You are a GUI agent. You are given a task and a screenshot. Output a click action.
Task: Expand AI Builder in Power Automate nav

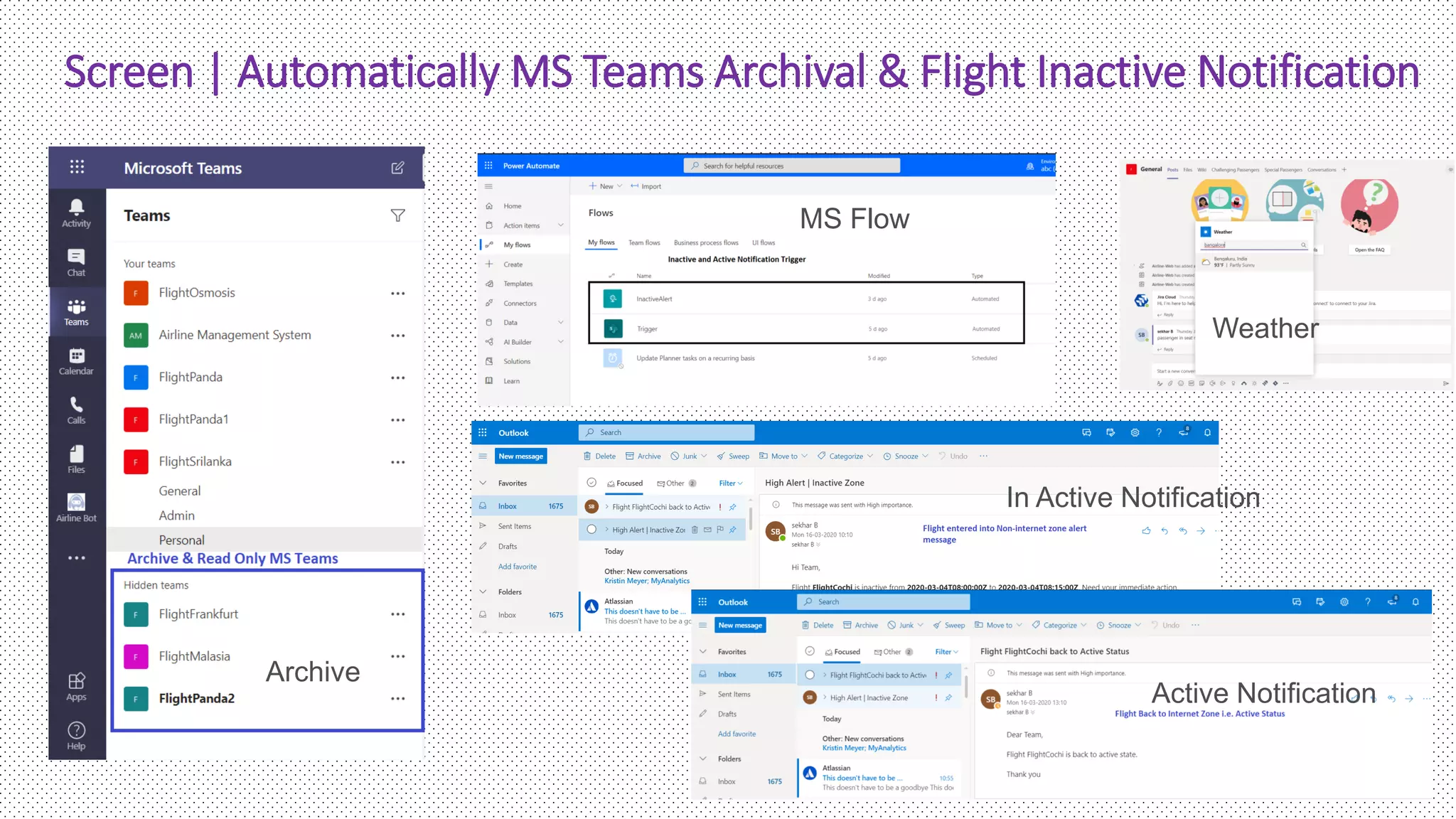coord(561,342)
